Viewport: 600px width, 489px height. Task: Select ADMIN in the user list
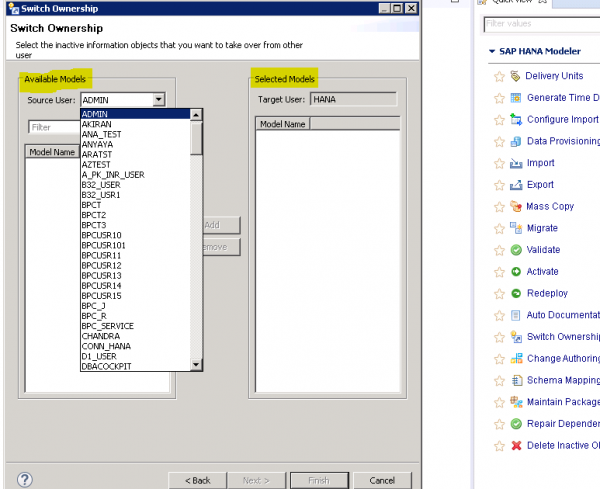tap(135, 114)
